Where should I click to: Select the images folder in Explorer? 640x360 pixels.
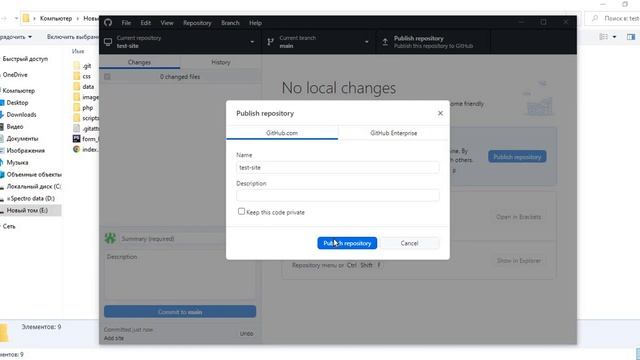tap(86, 97)
